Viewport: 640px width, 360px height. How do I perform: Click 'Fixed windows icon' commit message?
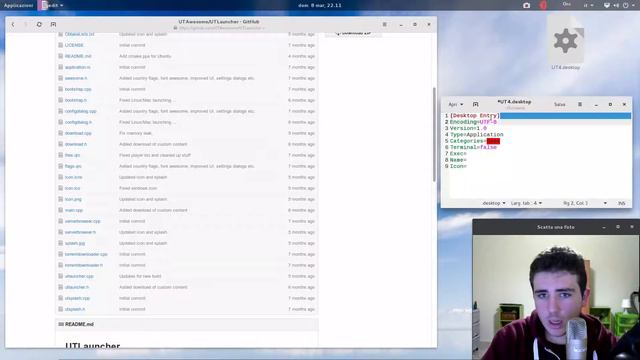[138, 189]
